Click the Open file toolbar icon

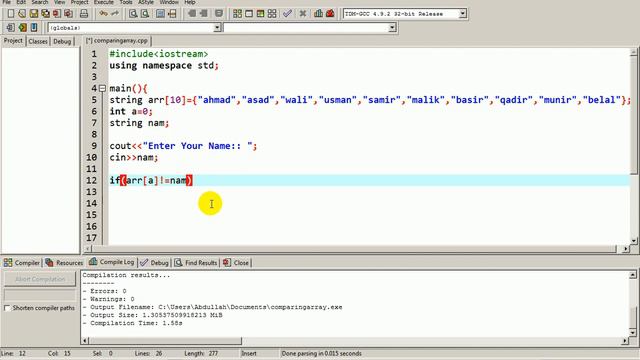(x=22, y=13)
